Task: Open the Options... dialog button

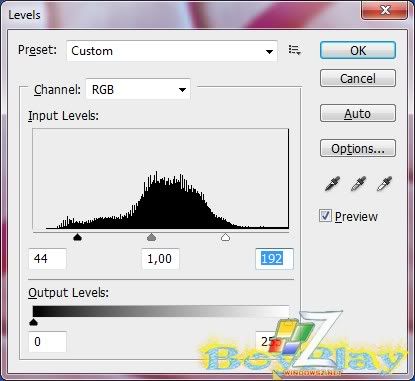Action: (358, 148)
